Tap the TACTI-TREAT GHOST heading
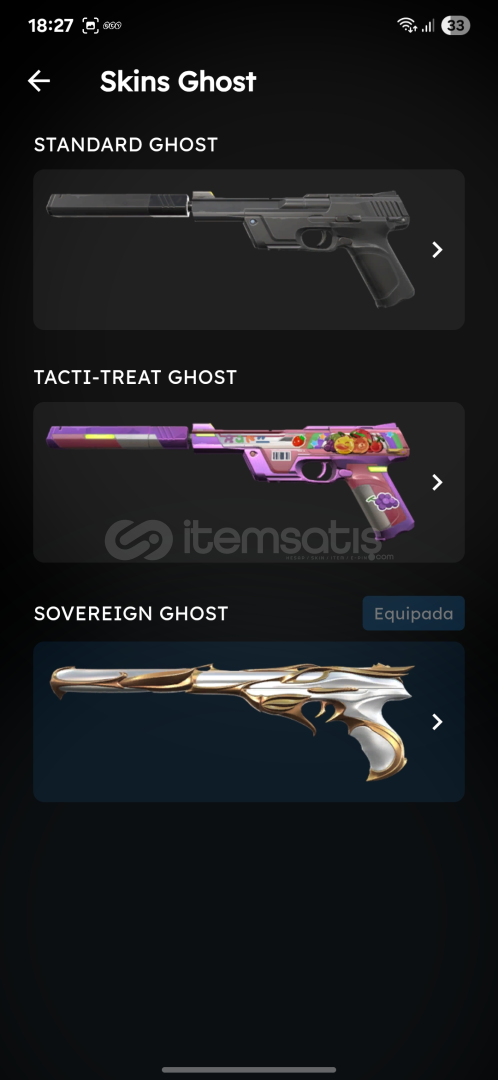 [135, 377]
